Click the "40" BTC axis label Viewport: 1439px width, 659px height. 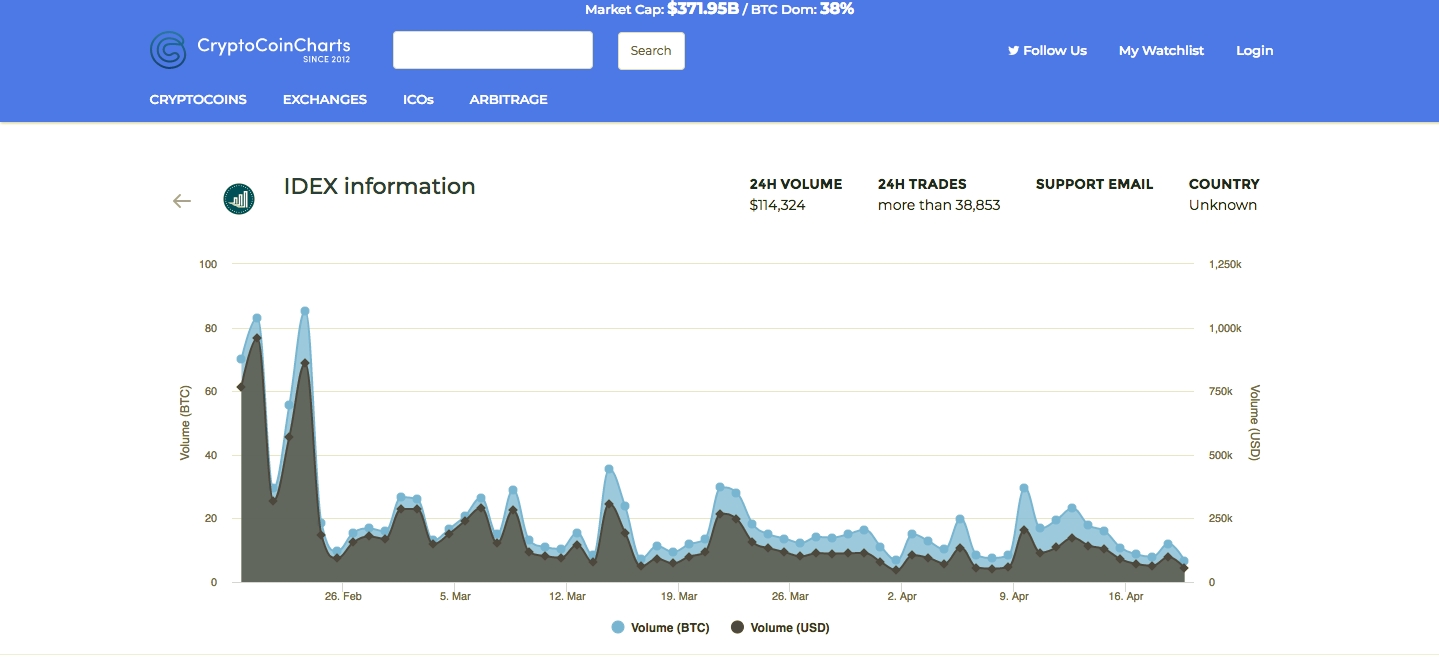pyautogui.click(x=211, y=455)
